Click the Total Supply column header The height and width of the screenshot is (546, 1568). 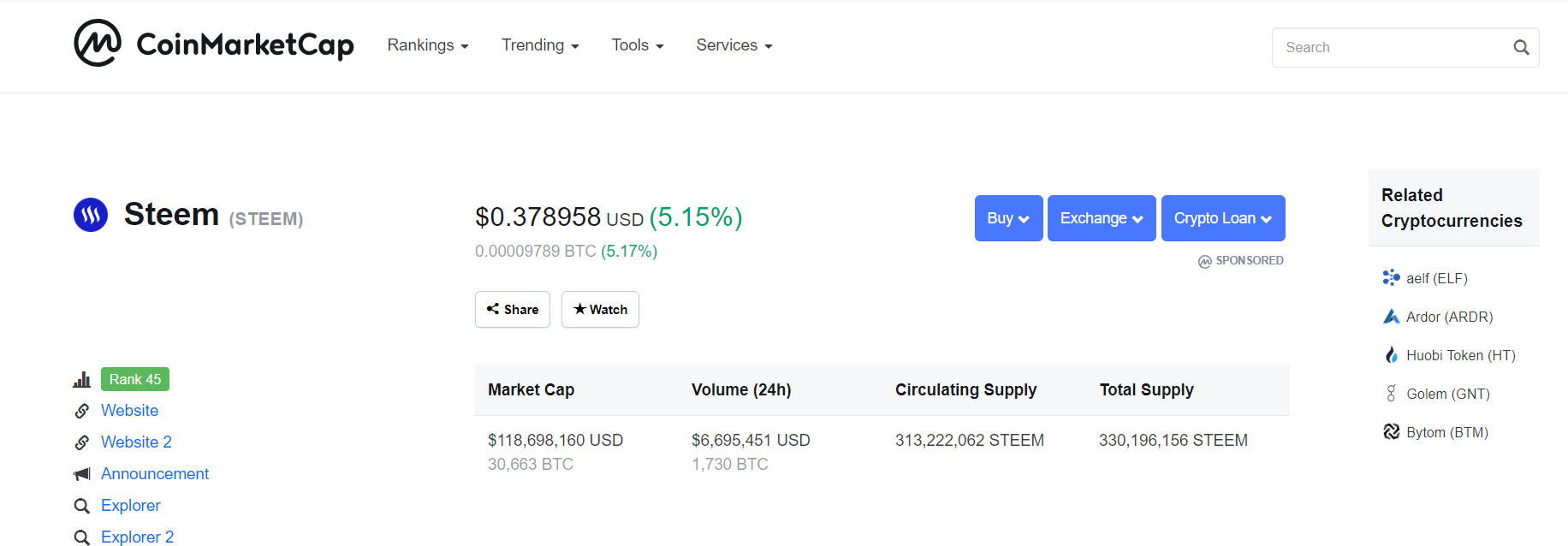click(x=1147, y=390)
